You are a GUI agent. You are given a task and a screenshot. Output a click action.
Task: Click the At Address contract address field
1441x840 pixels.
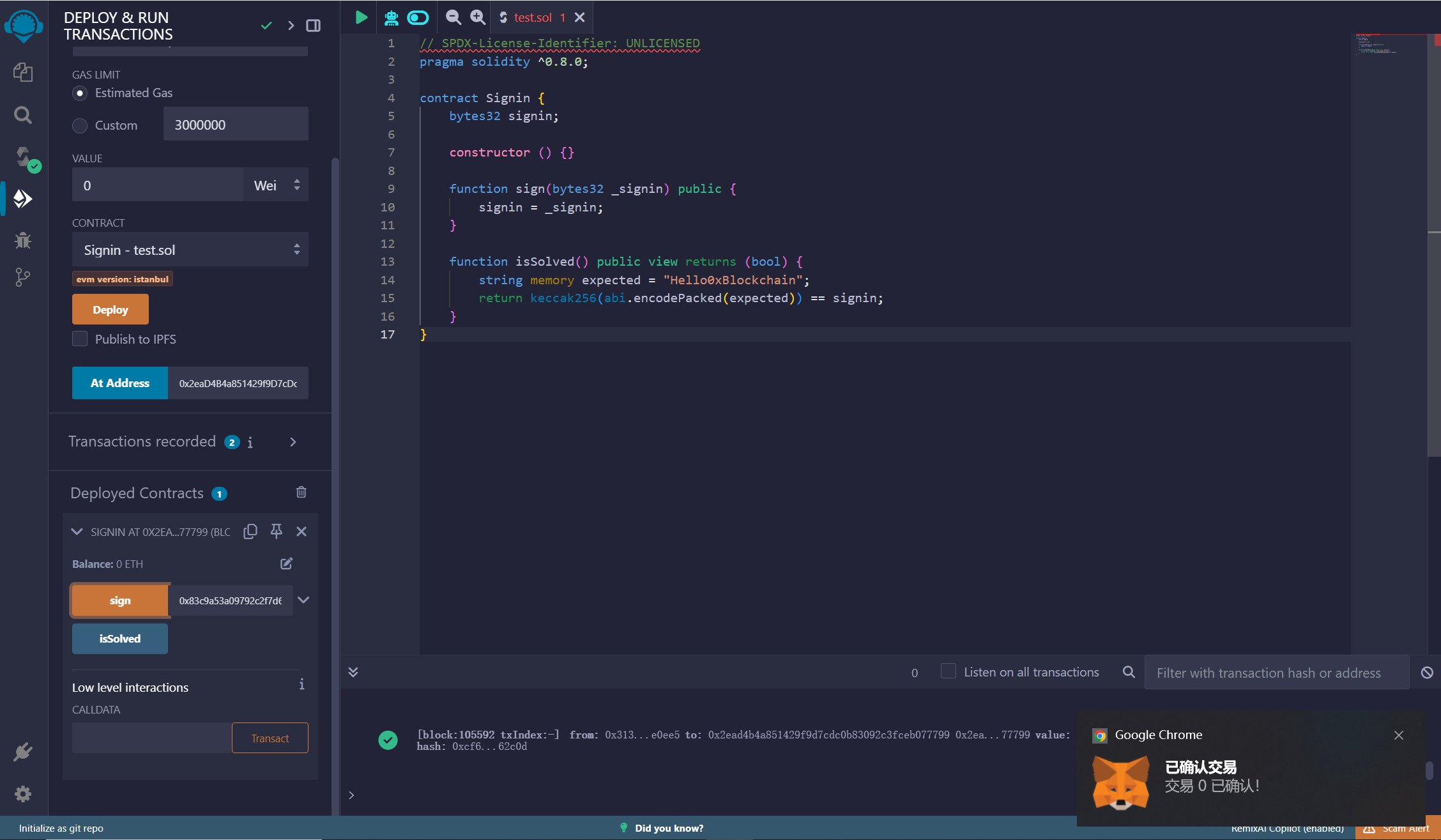pyautogui.click(x=238, y=383)
